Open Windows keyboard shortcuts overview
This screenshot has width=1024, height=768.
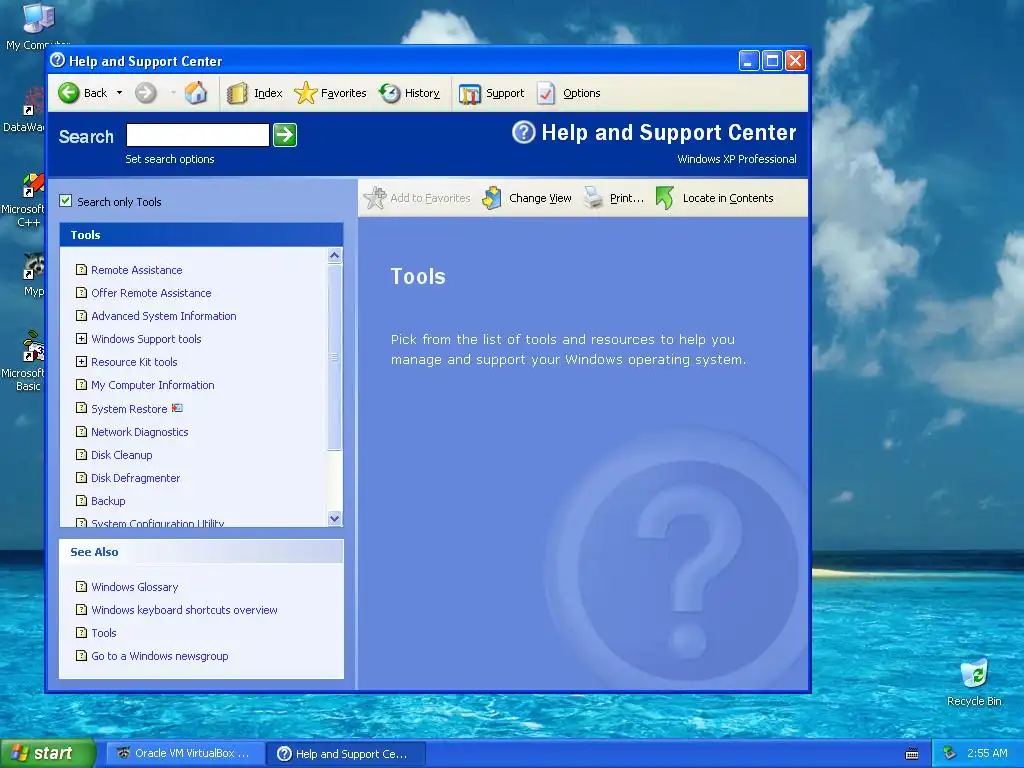pos(184,609)
